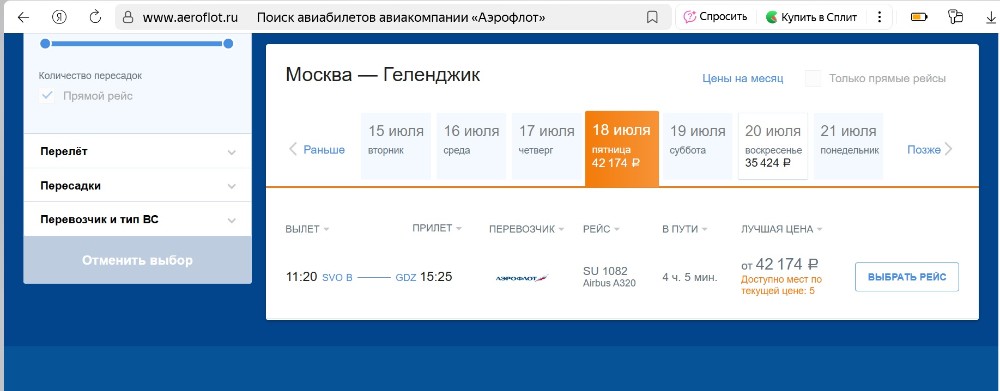
Task: Open the Yandex home button
Action: pos(60,17)
